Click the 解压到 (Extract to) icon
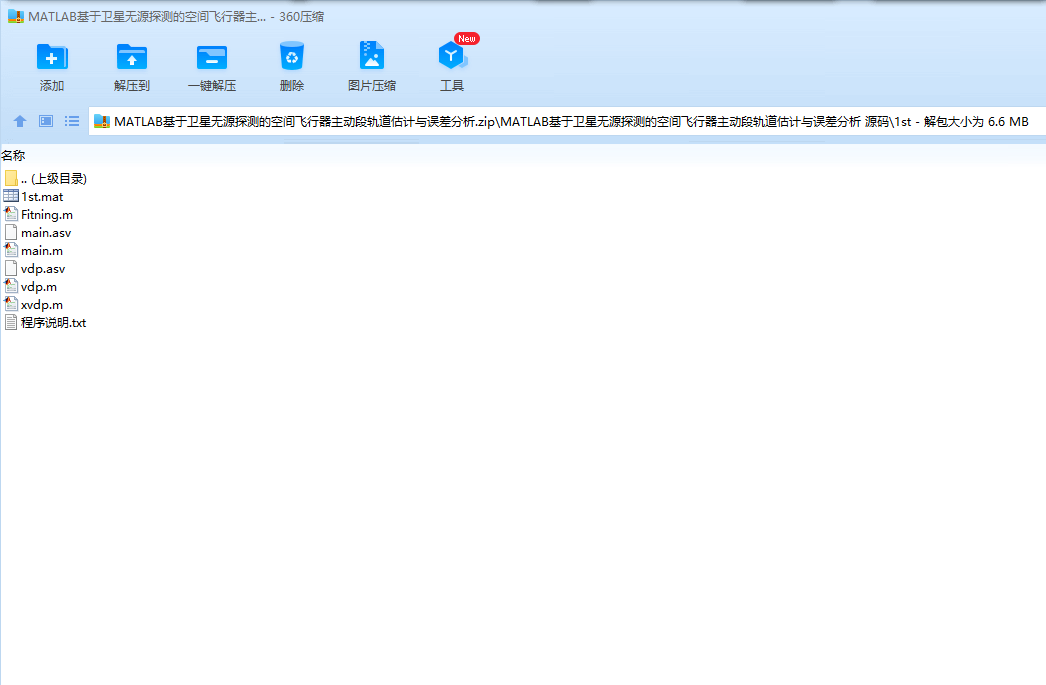This screenshot has width=1046, height=685. [x=131, y=57]
